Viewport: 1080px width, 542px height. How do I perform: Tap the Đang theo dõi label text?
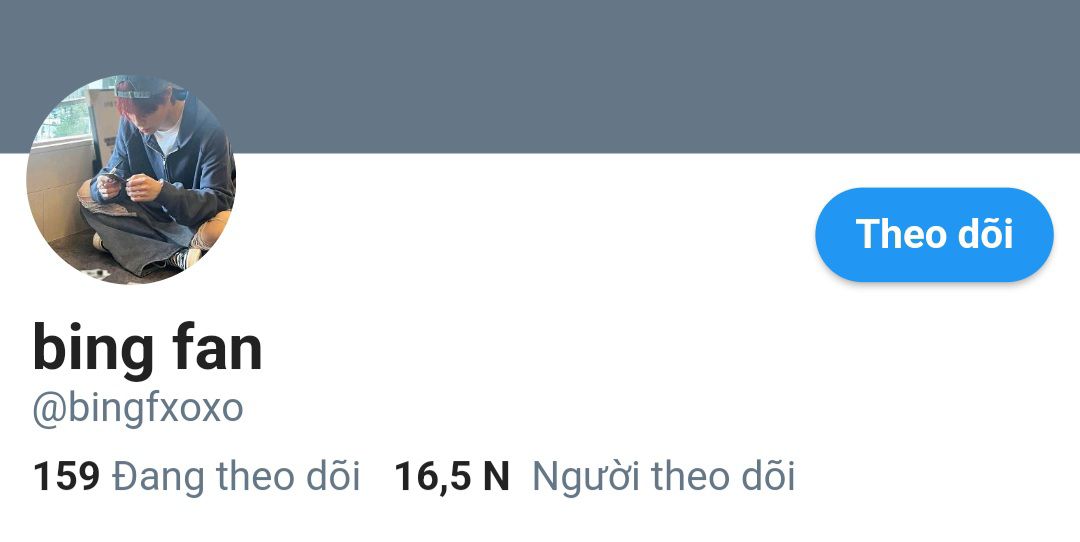click(x=236, y=477)
